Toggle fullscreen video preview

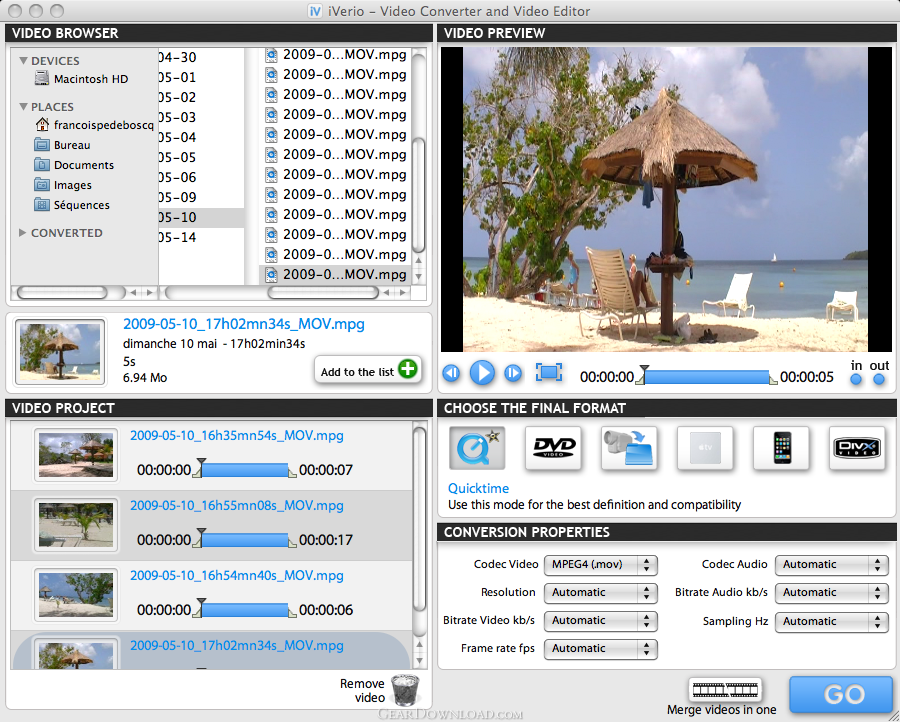(549, 372)
